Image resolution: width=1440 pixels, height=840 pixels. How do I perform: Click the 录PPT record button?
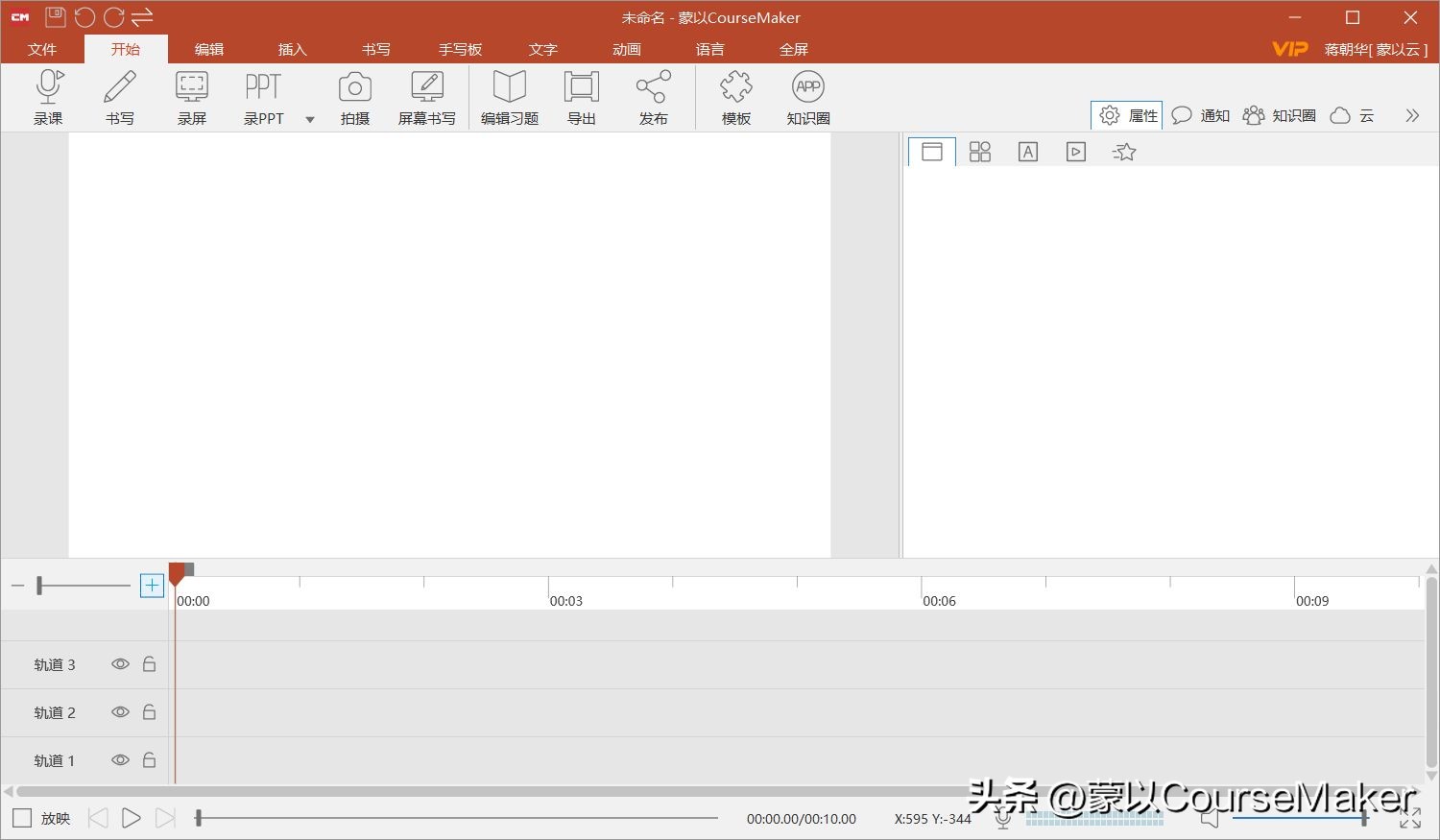263,97
